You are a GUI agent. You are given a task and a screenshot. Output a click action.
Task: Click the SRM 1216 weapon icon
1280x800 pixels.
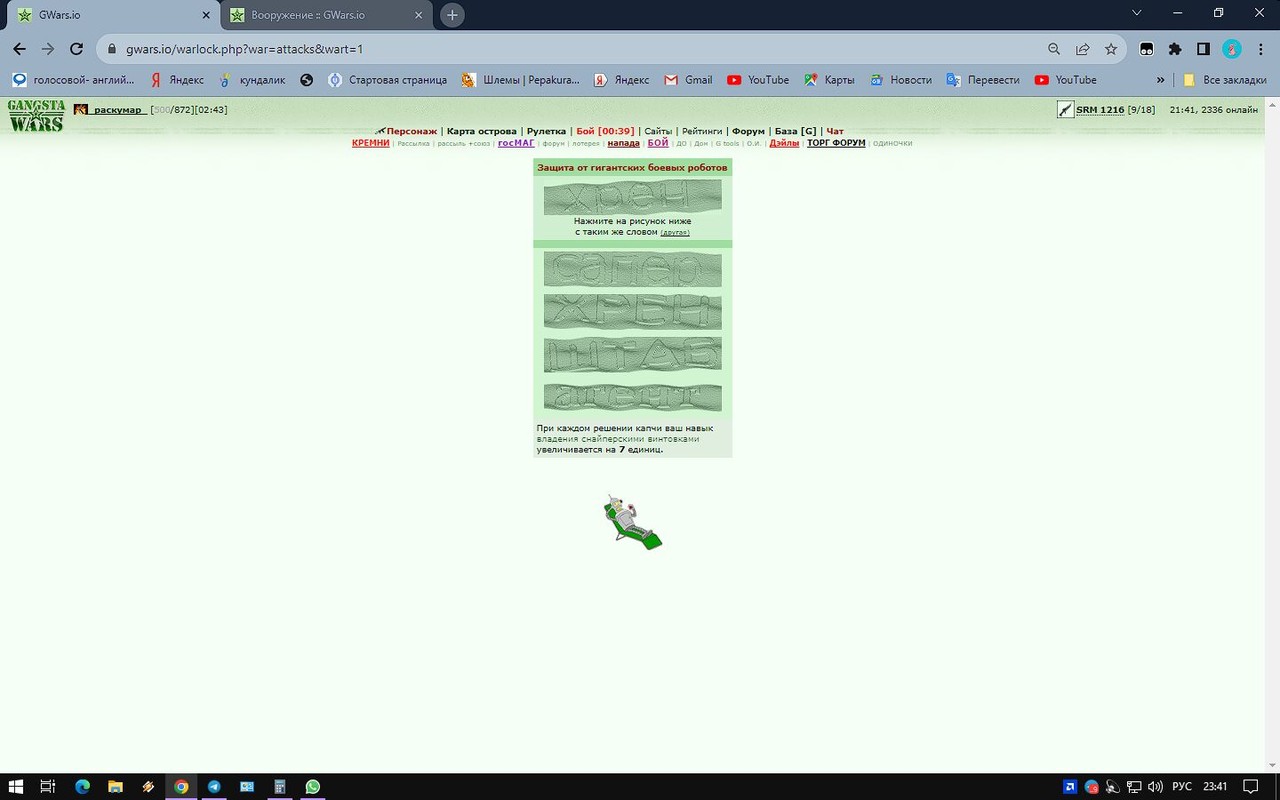1065,110
